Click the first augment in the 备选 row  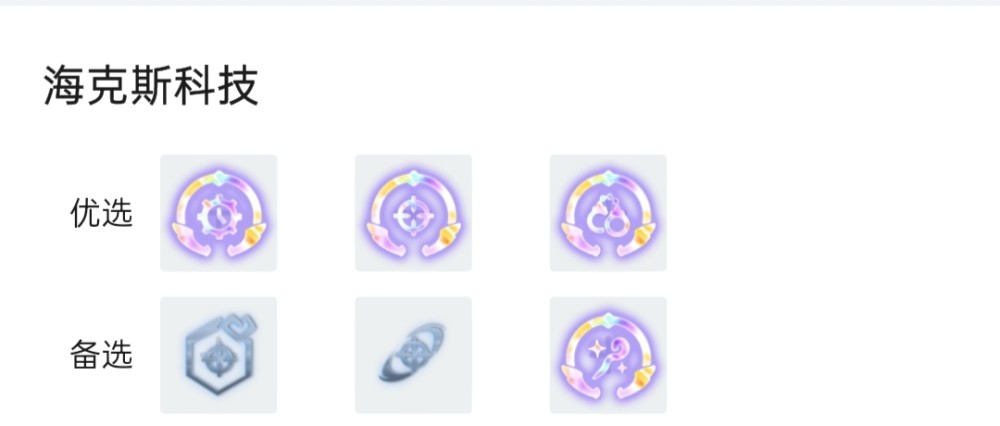click(218, 355)
